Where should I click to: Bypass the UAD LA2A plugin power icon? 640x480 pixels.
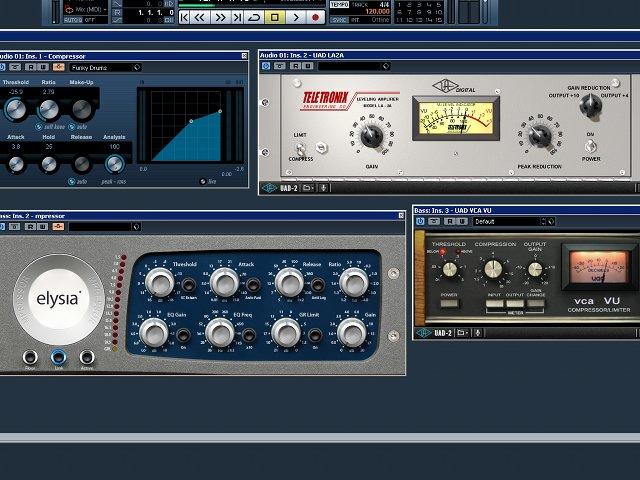coord(266,66)
